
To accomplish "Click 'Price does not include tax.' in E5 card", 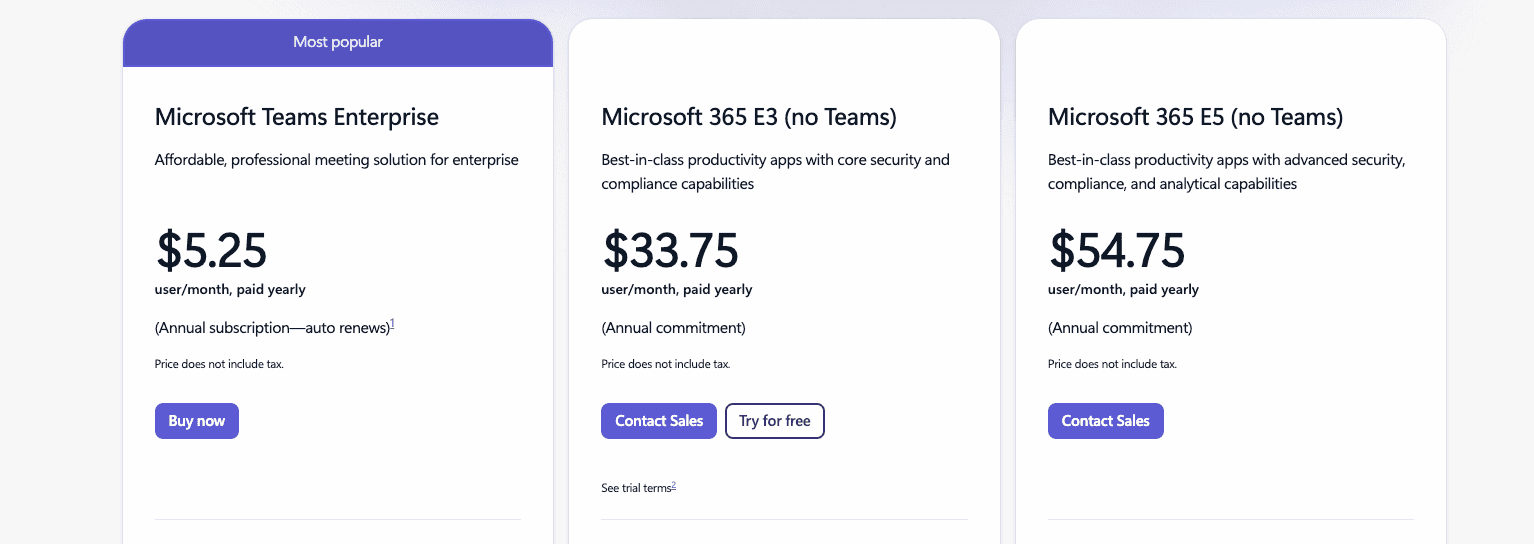I will 1112,364.
